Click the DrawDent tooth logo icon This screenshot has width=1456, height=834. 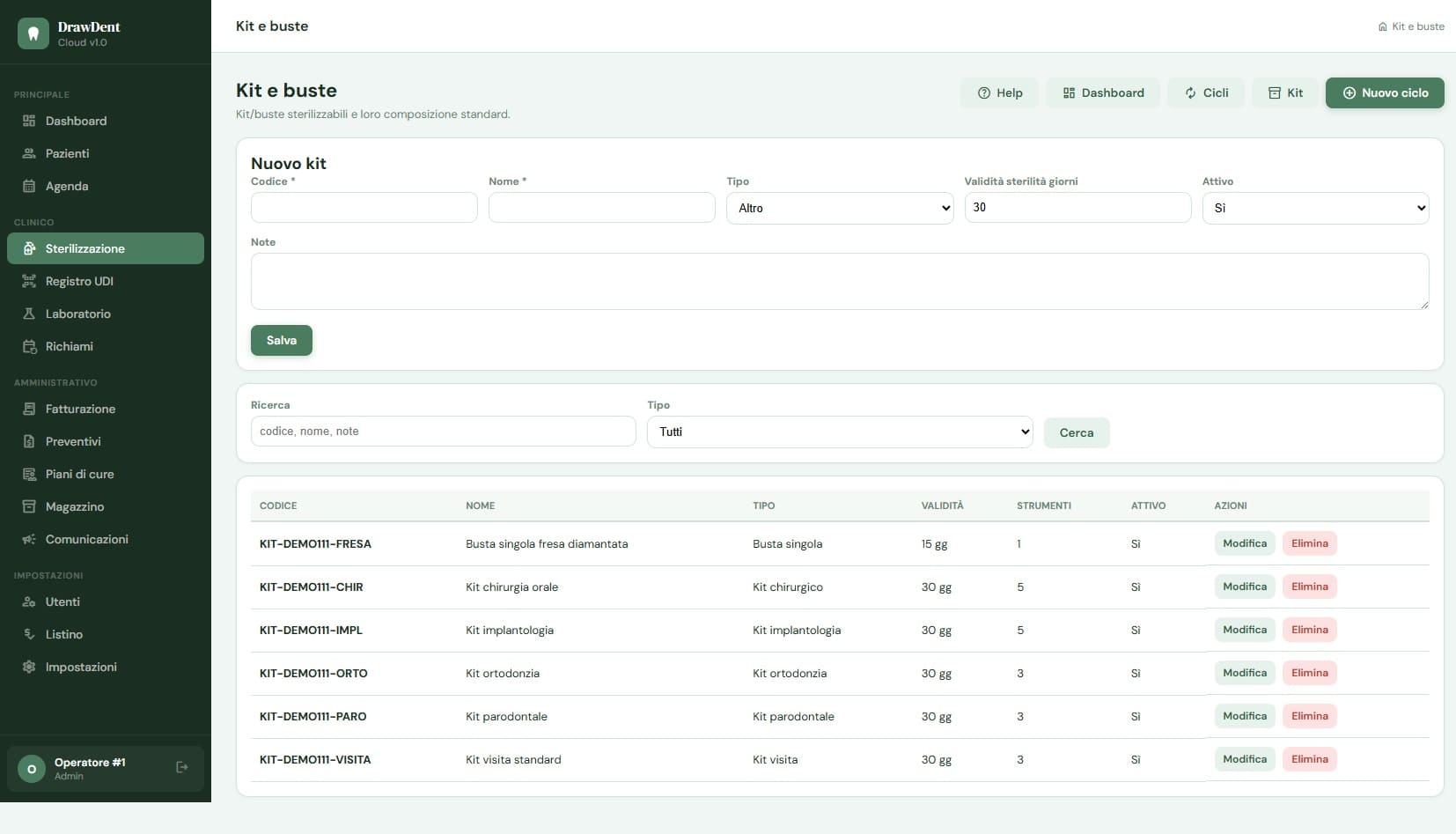pyautogui.click(x=33, y=33)
